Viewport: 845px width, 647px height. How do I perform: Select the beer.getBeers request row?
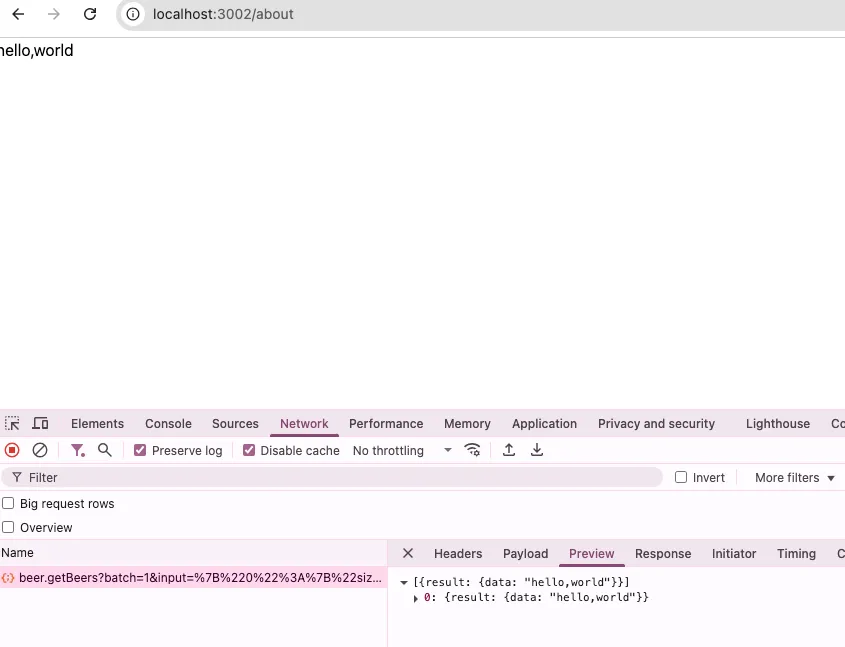click(193, 578)
